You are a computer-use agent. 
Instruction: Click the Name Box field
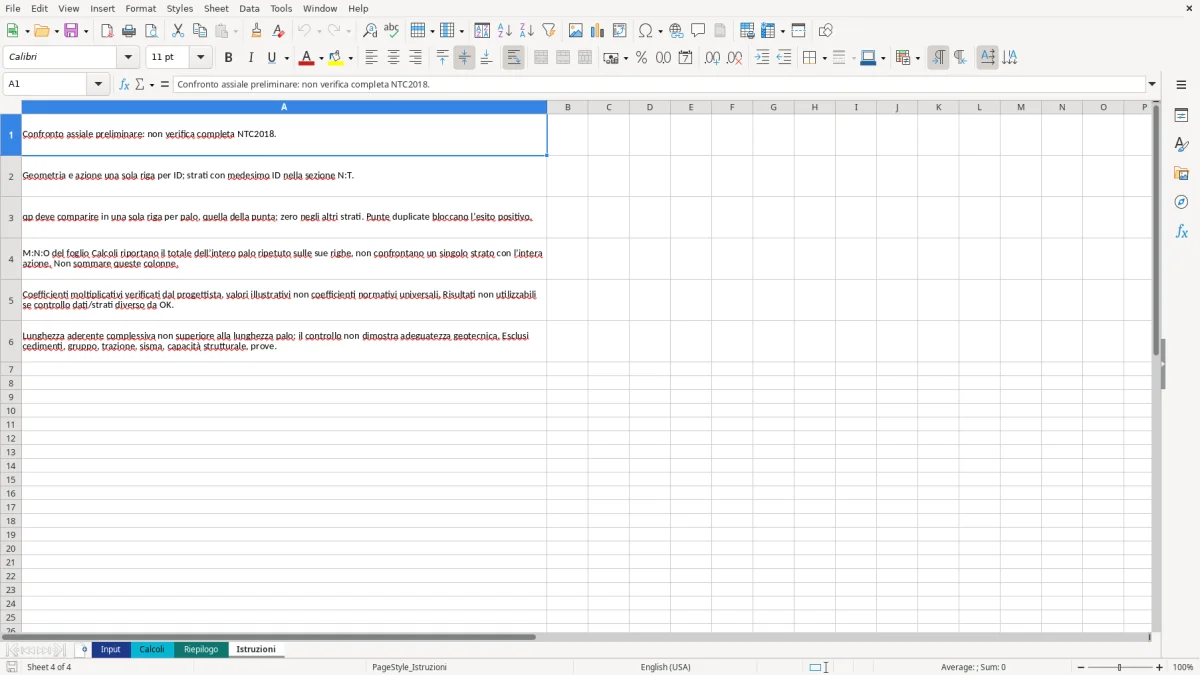click(x=46, y=85)
